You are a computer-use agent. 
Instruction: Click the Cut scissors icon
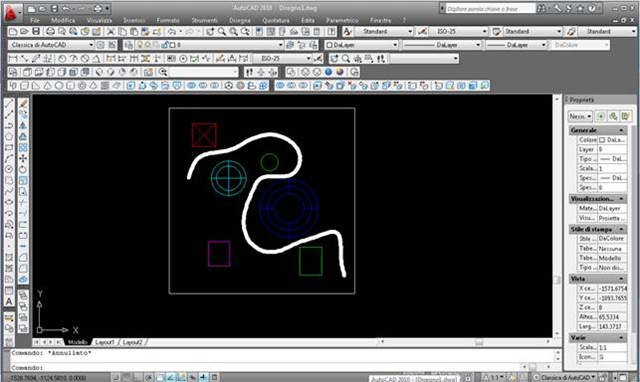tap(111, 31)
